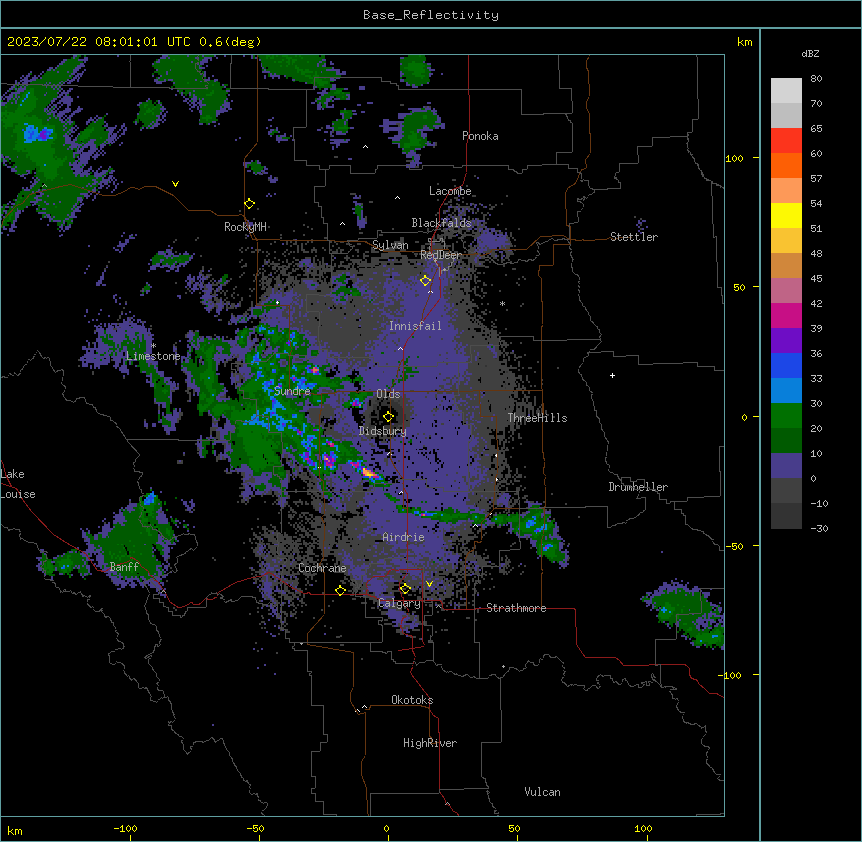862x842 pixels.
Task: Click the yellow diamond marker near Cochrane
Action: 340,590
